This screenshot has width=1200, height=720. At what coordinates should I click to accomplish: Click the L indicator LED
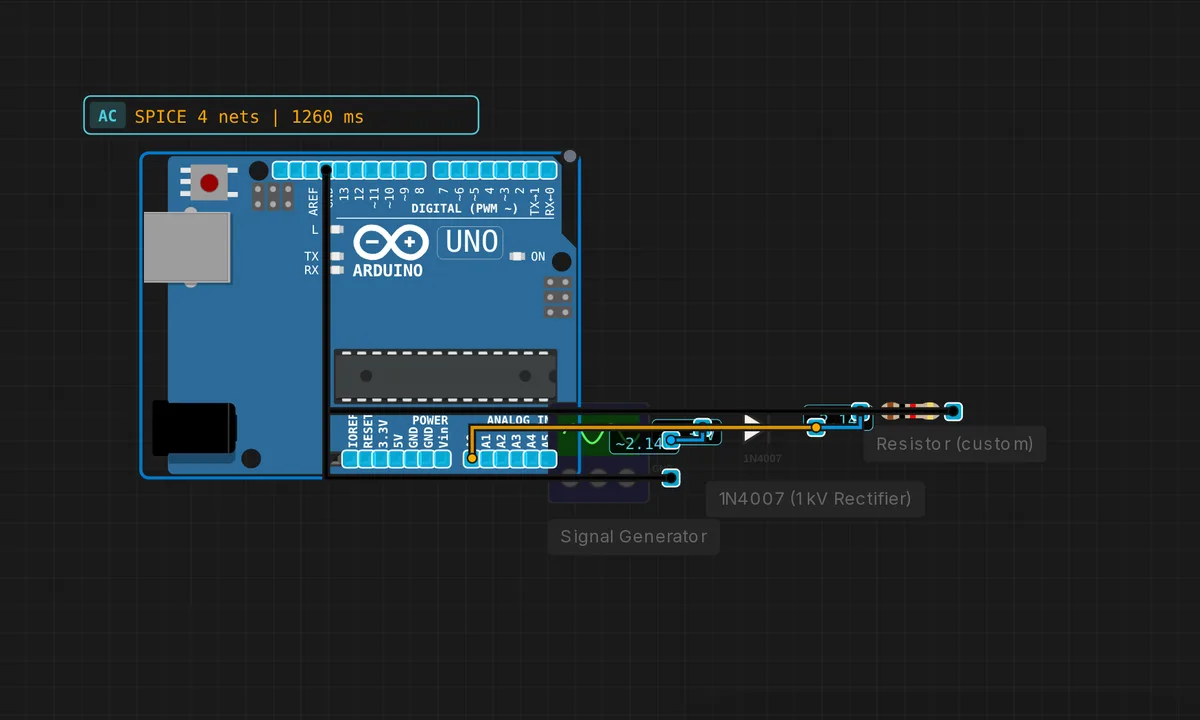coord(336,230)
